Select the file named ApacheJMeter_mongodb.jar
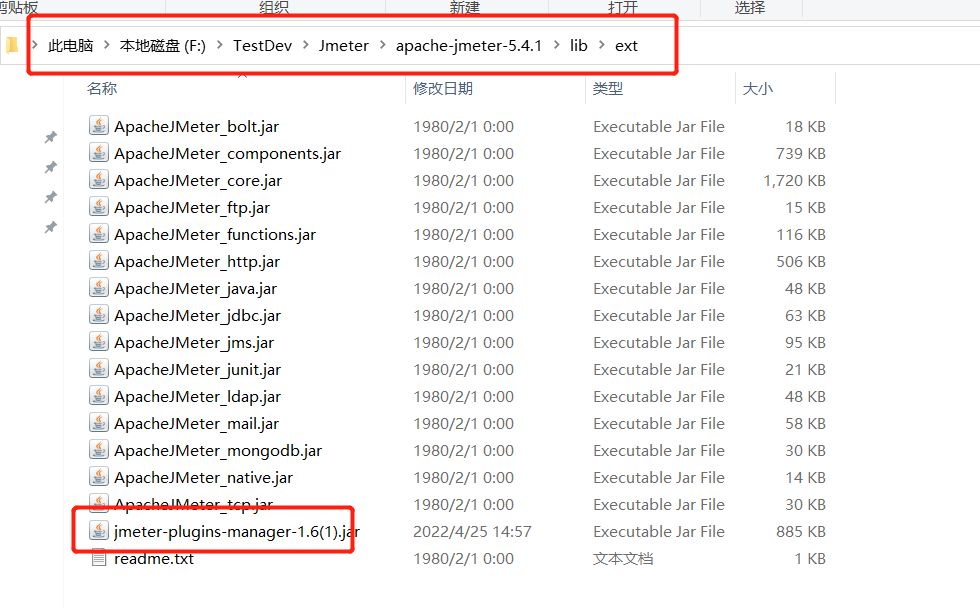980x608 pixels. pos(218,451)
